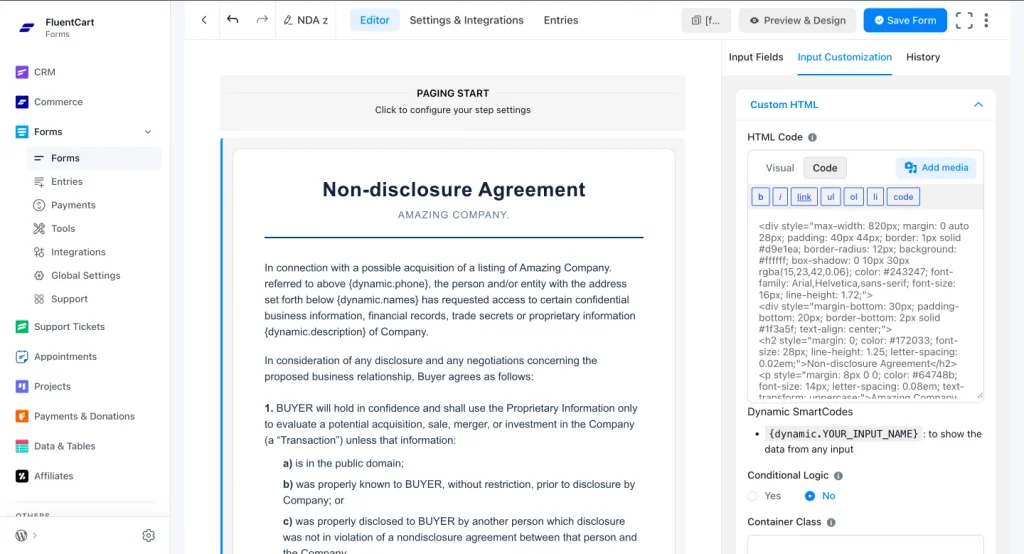Click the Support Tickets icon
1024x554 pixels.
pyautogui.click(x=22, y=327)
